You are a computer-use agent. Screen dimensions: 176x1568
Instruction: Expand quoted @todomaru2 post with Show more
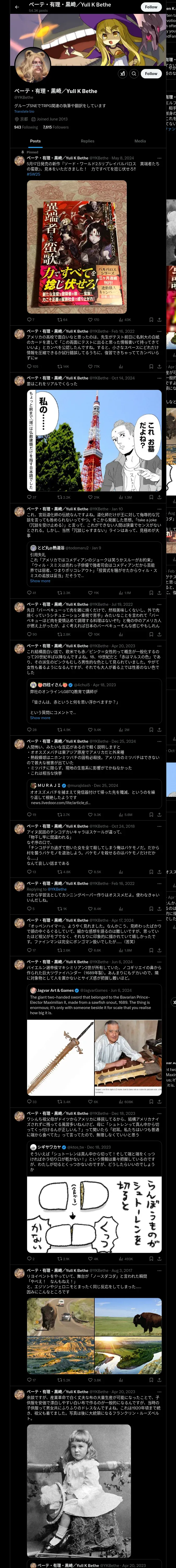[x=40, y=581]
